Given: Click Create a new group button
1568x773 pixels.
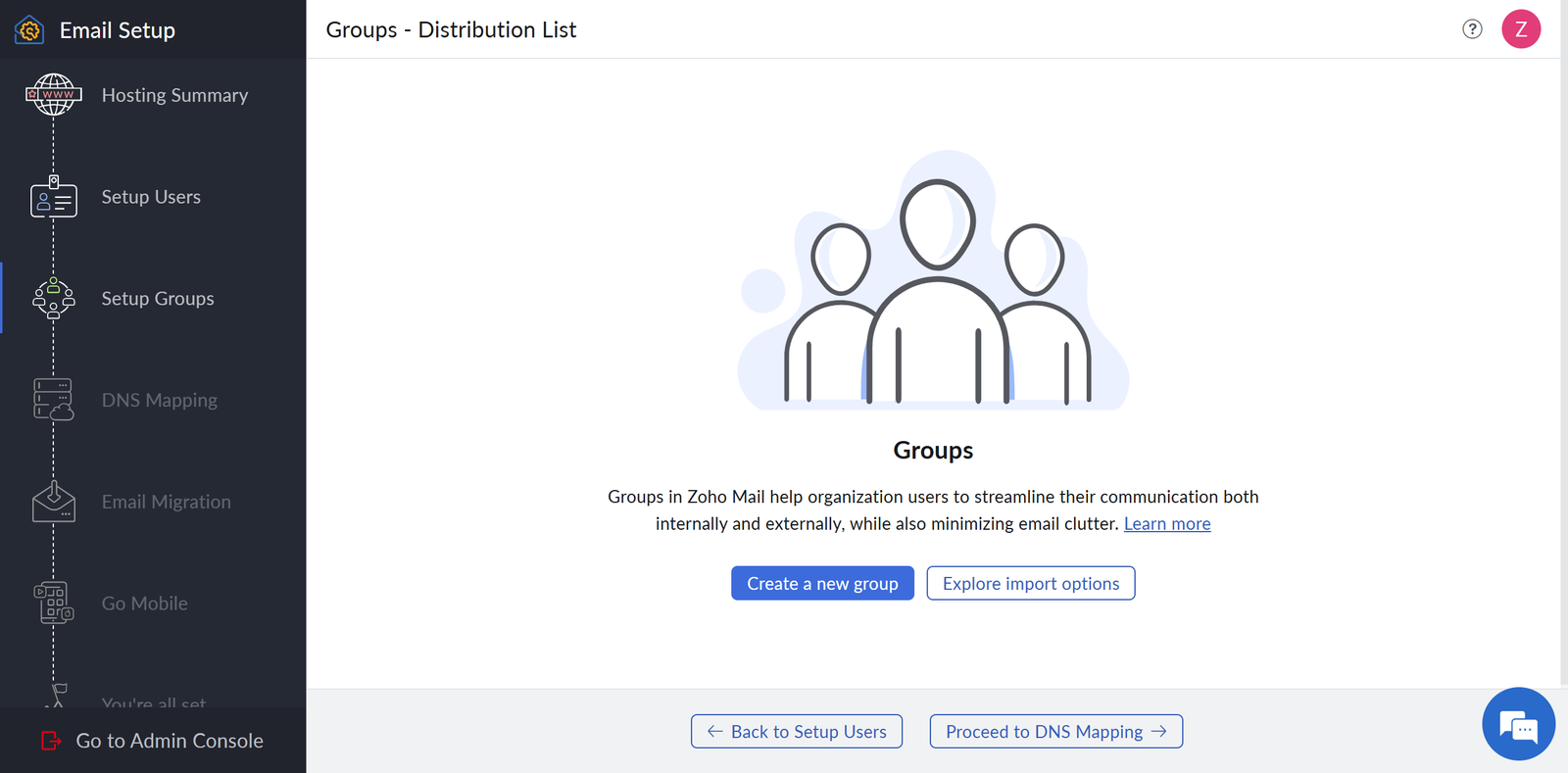Looking at the screenshot, I should (x=822, y=583).
